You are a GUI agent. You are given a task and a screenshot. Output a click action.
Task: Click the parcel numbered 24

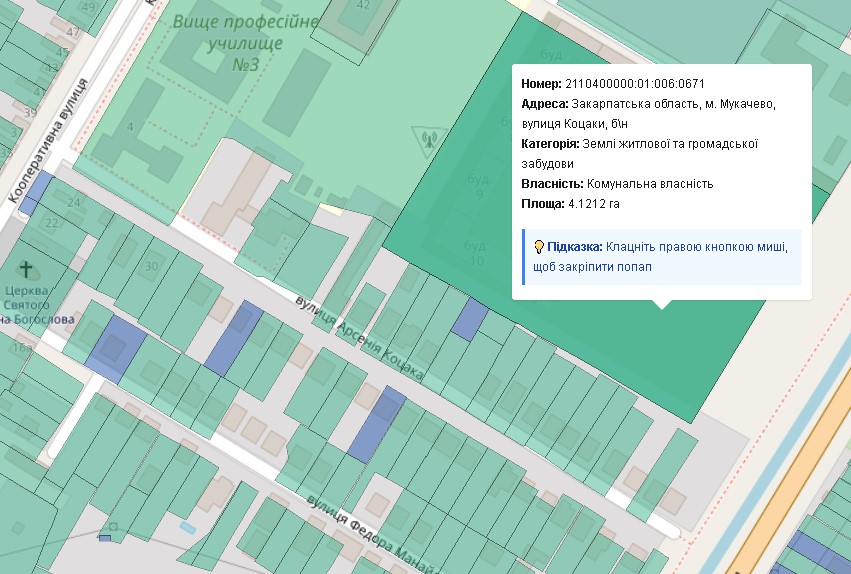pyautogui.click(x=73, y=203)
